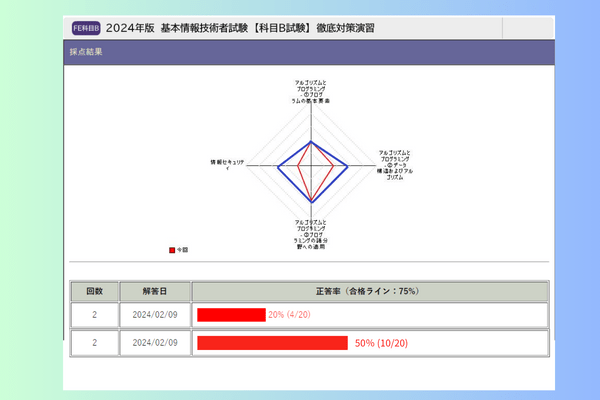
Task: Click the date in second result row
Action: [x=154, y=343]
